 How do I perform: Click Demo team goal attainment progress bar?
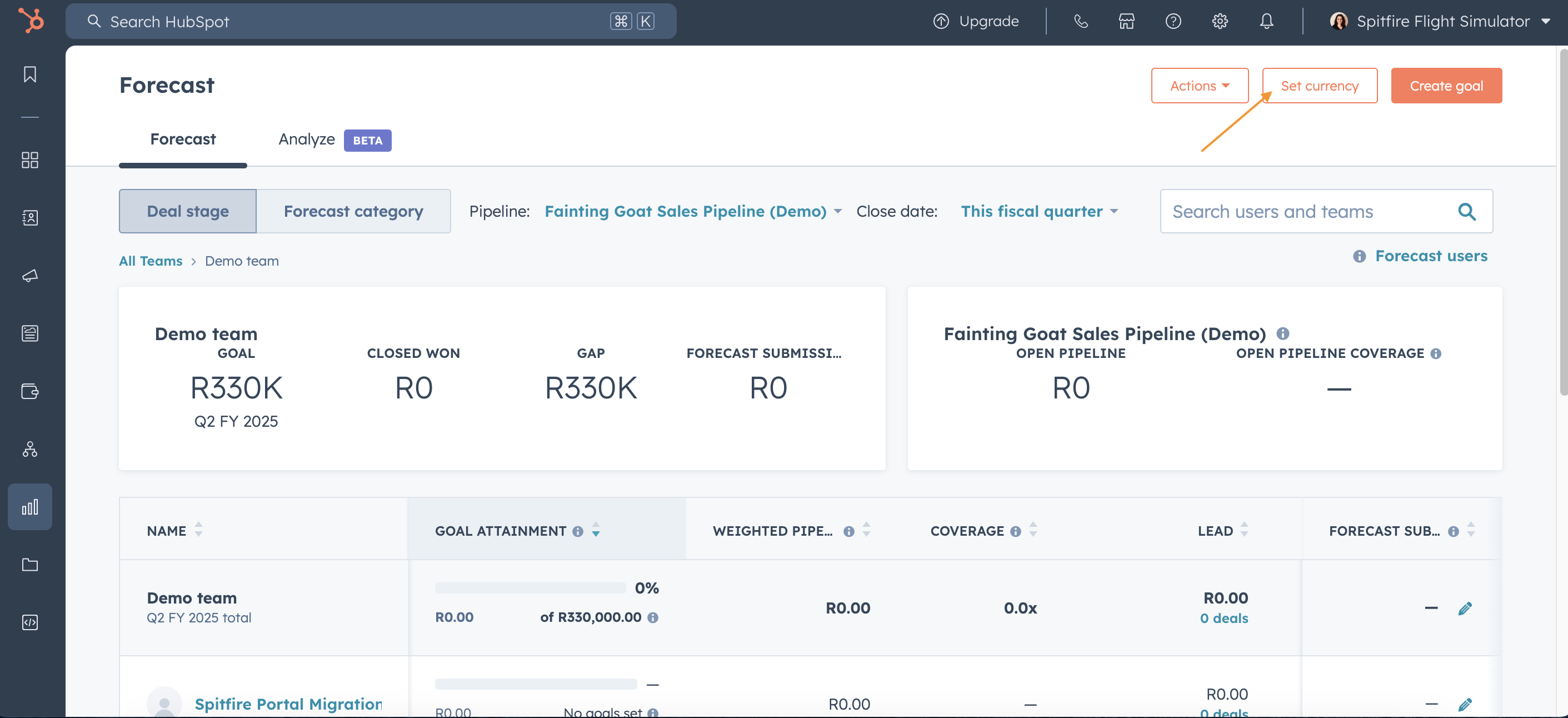point(530,589)
